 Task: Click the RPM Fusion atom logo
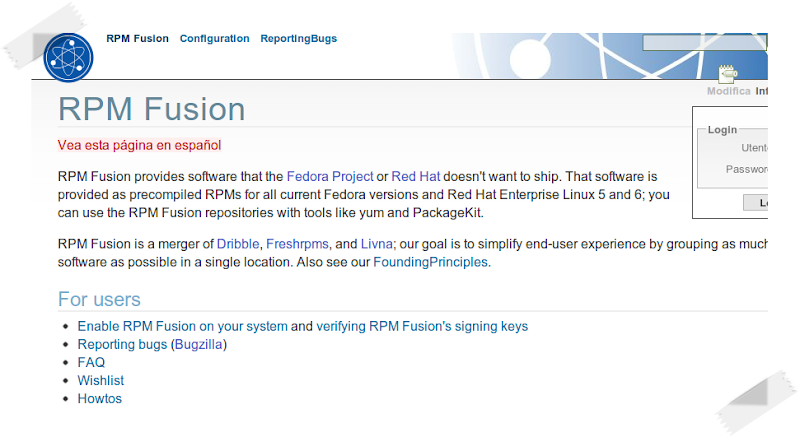[68, 57]
